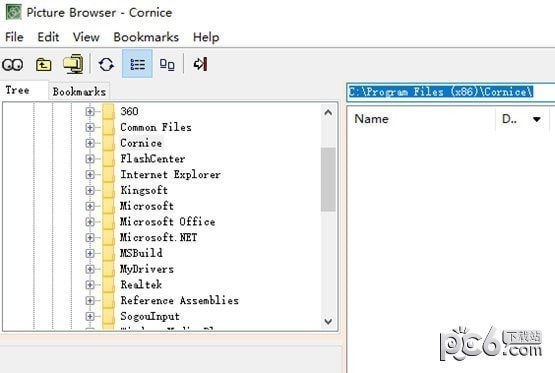555x373 pixels.
Task: Expand the Microsoft Office folder node
Action: click(90, 222)
